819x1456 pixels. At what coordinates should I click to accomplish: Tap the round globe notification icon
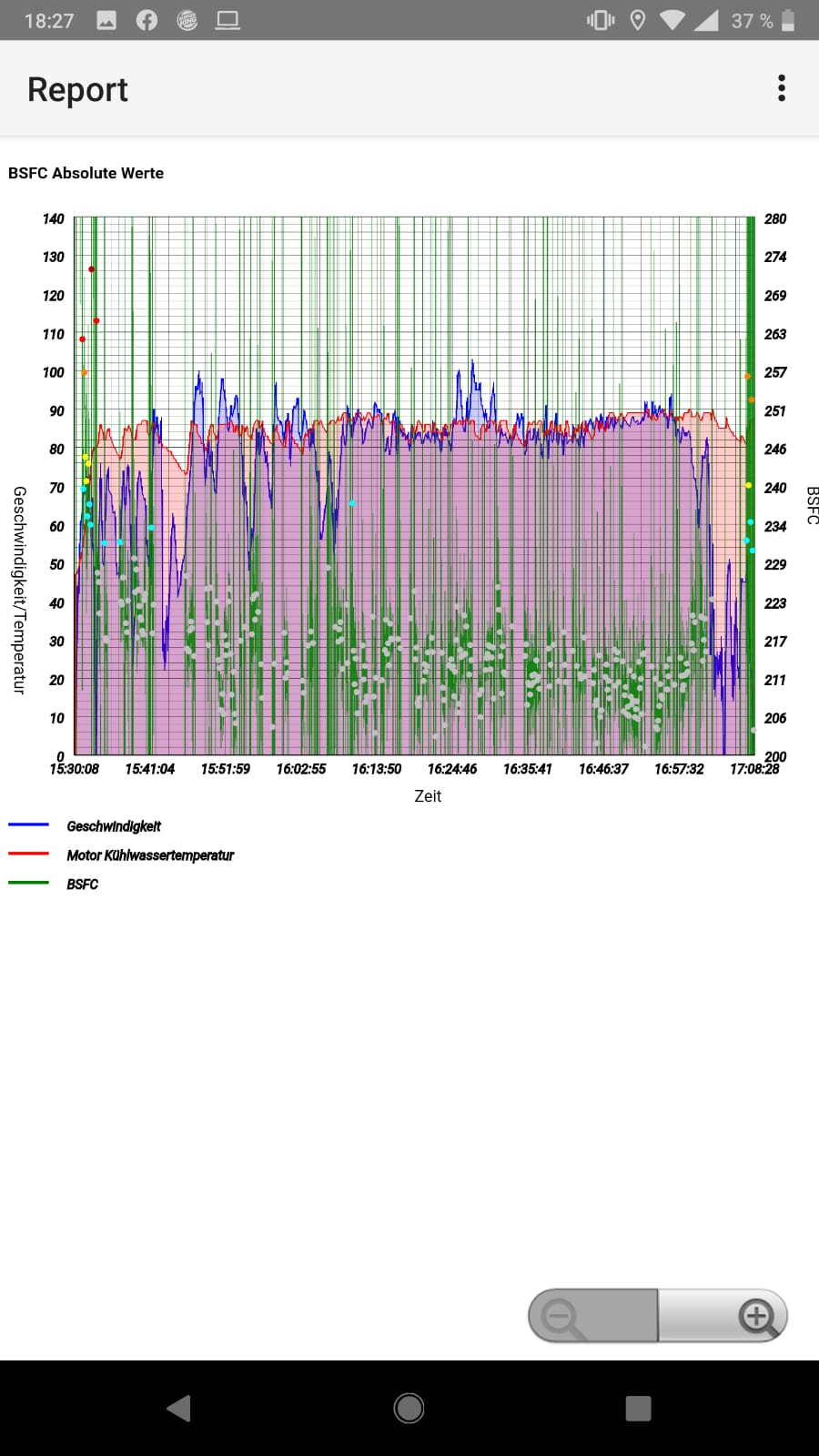(x=187, y=20)
